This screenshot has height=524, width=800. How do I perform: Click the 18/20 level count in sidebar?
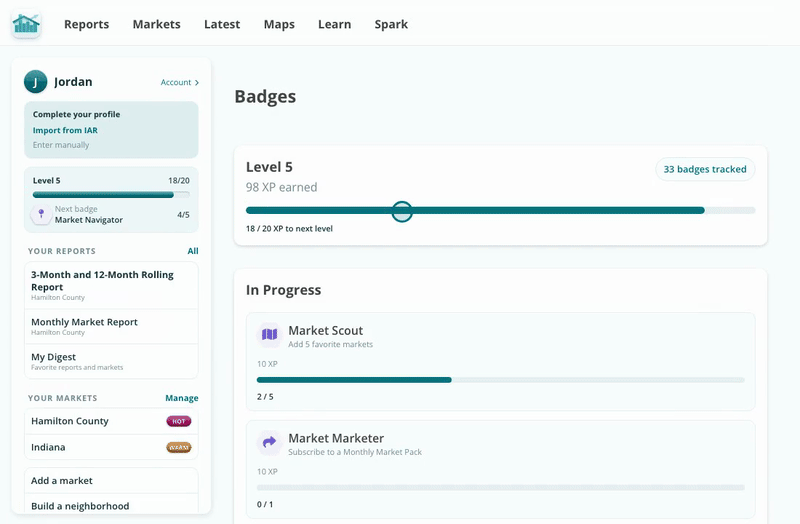tap(179, 181)
